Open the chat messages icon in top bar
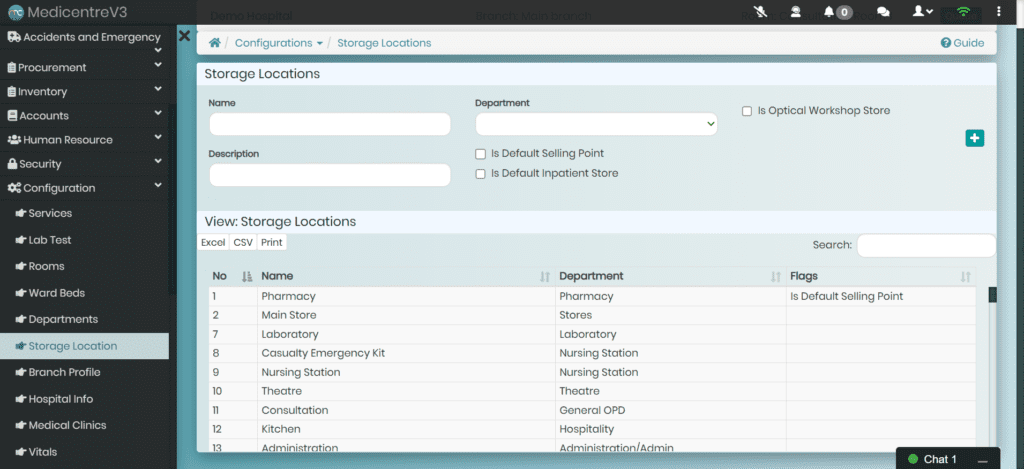This screenshot has height=469, width=1024. (883, 12)
